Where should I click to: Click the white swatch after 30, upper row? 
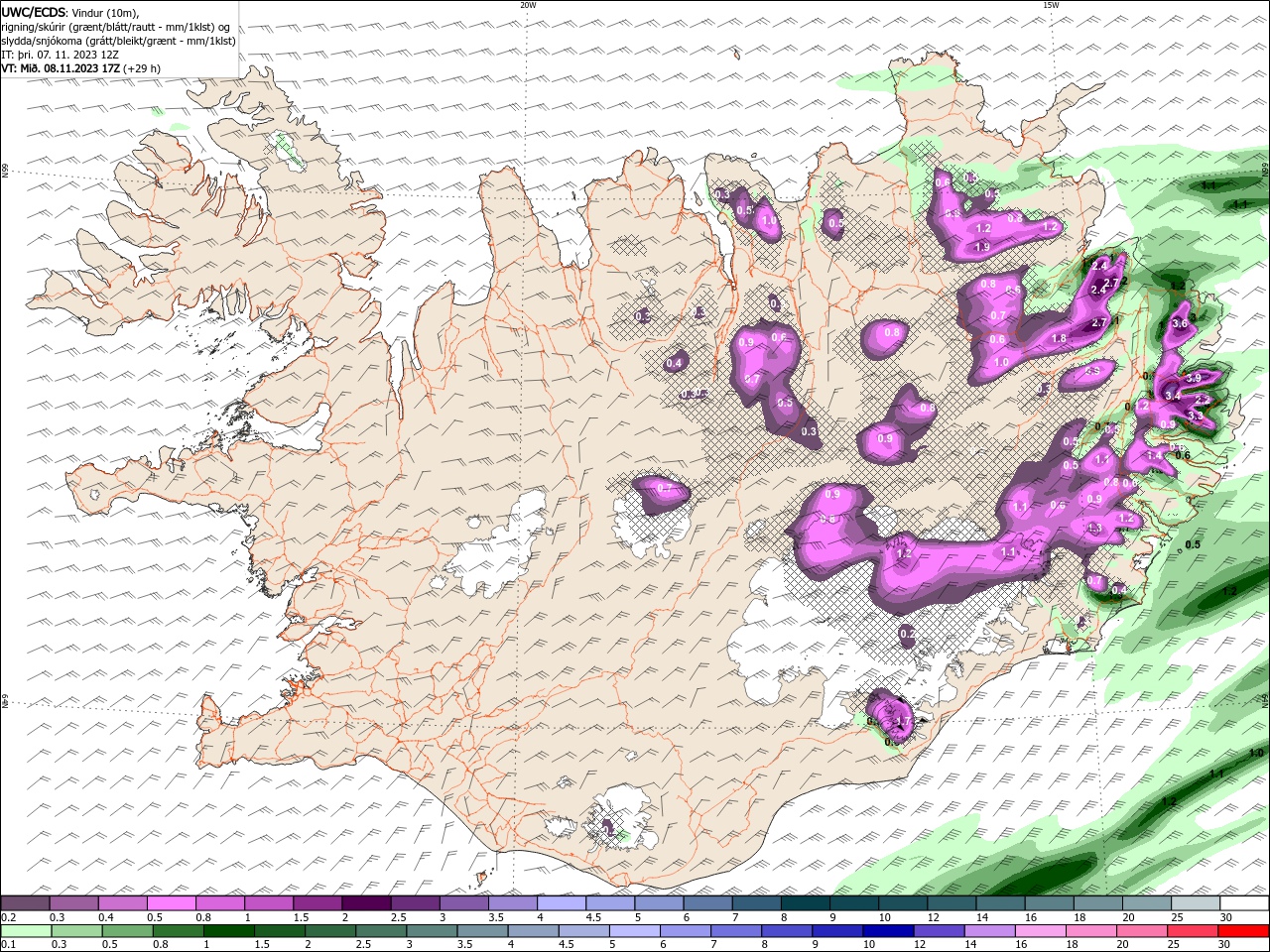click(1244, 903)
